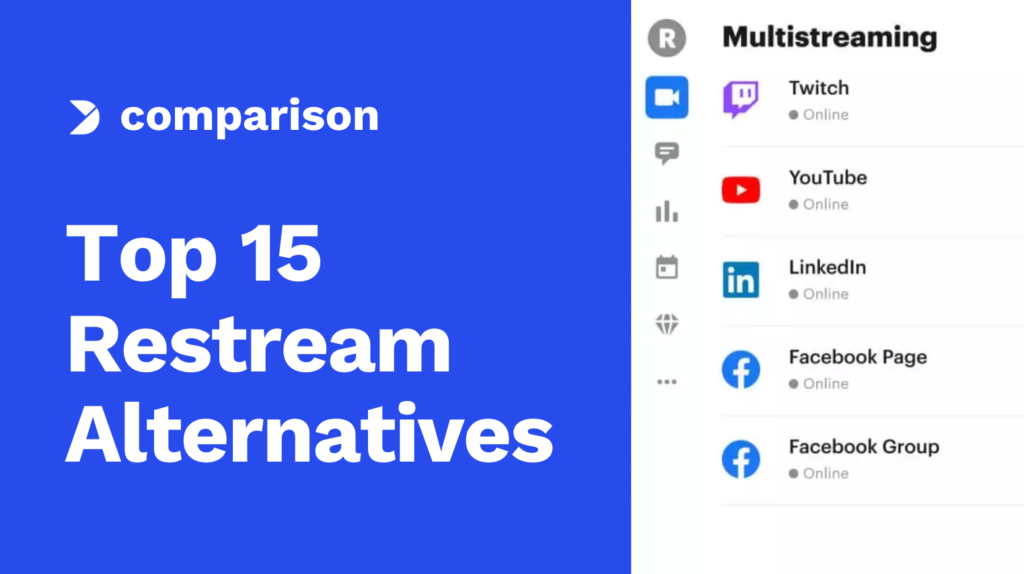Click the LinkedIn logo icon

click(x=741, y=279)
